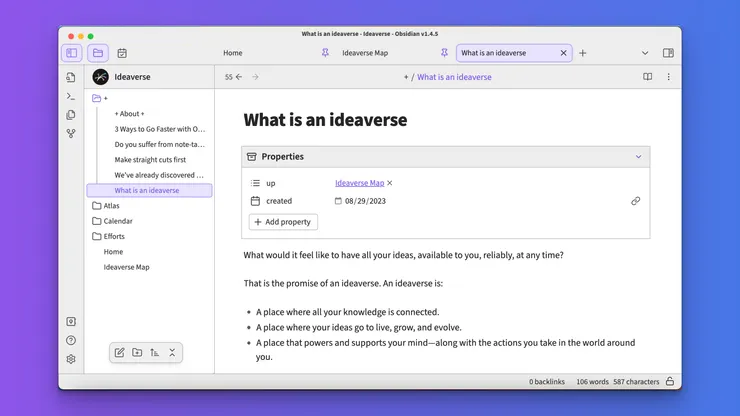740x416 pixels.
Task: Navigate forward with the right arrow
Action: [255, 77]
